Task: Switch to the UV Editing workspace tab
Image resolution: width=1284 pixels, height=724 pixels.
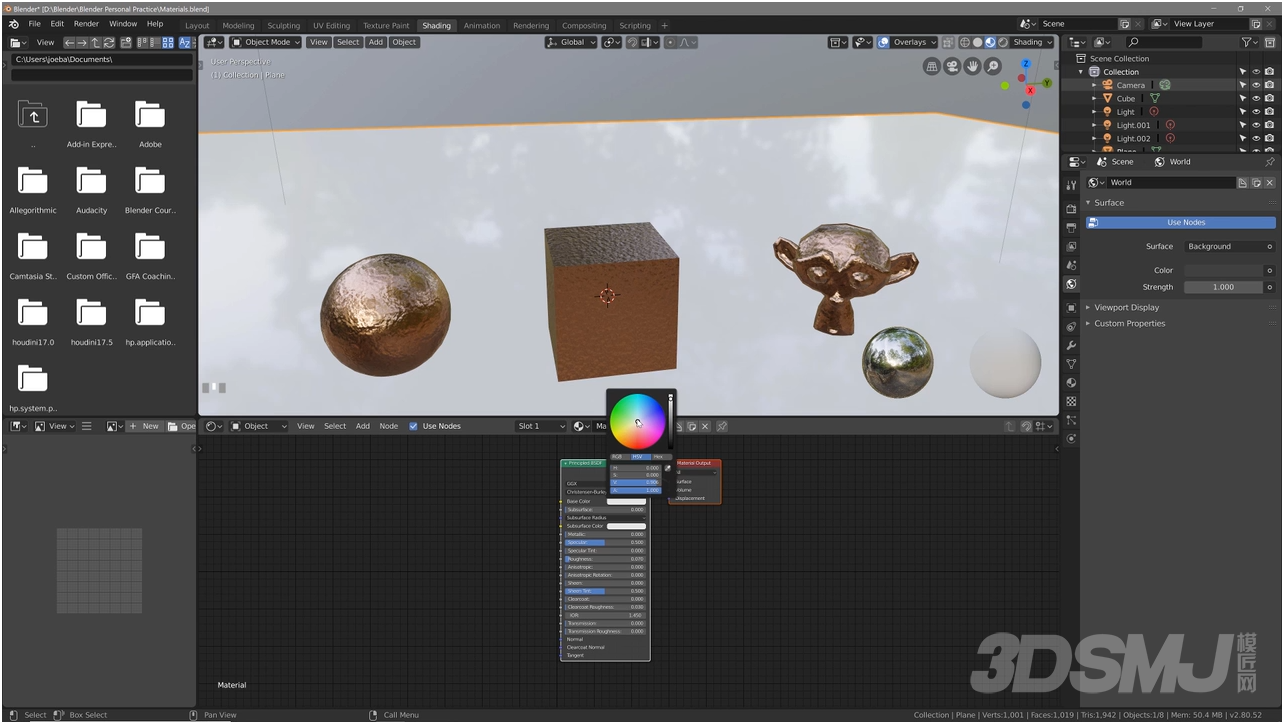Action: [x=331, y=26]
